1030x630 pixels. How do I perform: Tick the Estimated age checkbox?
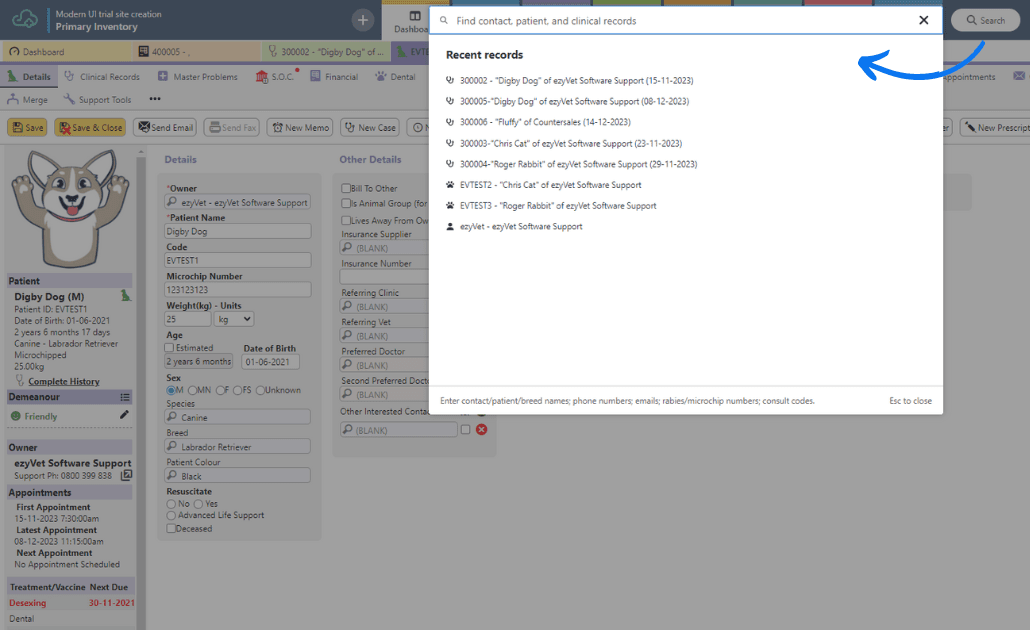(170, 348)
